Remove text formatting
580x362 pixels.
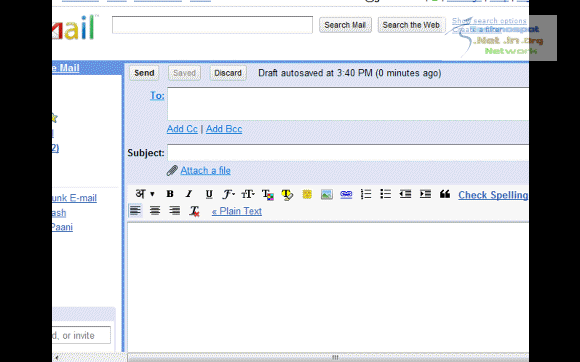point(194,211)
